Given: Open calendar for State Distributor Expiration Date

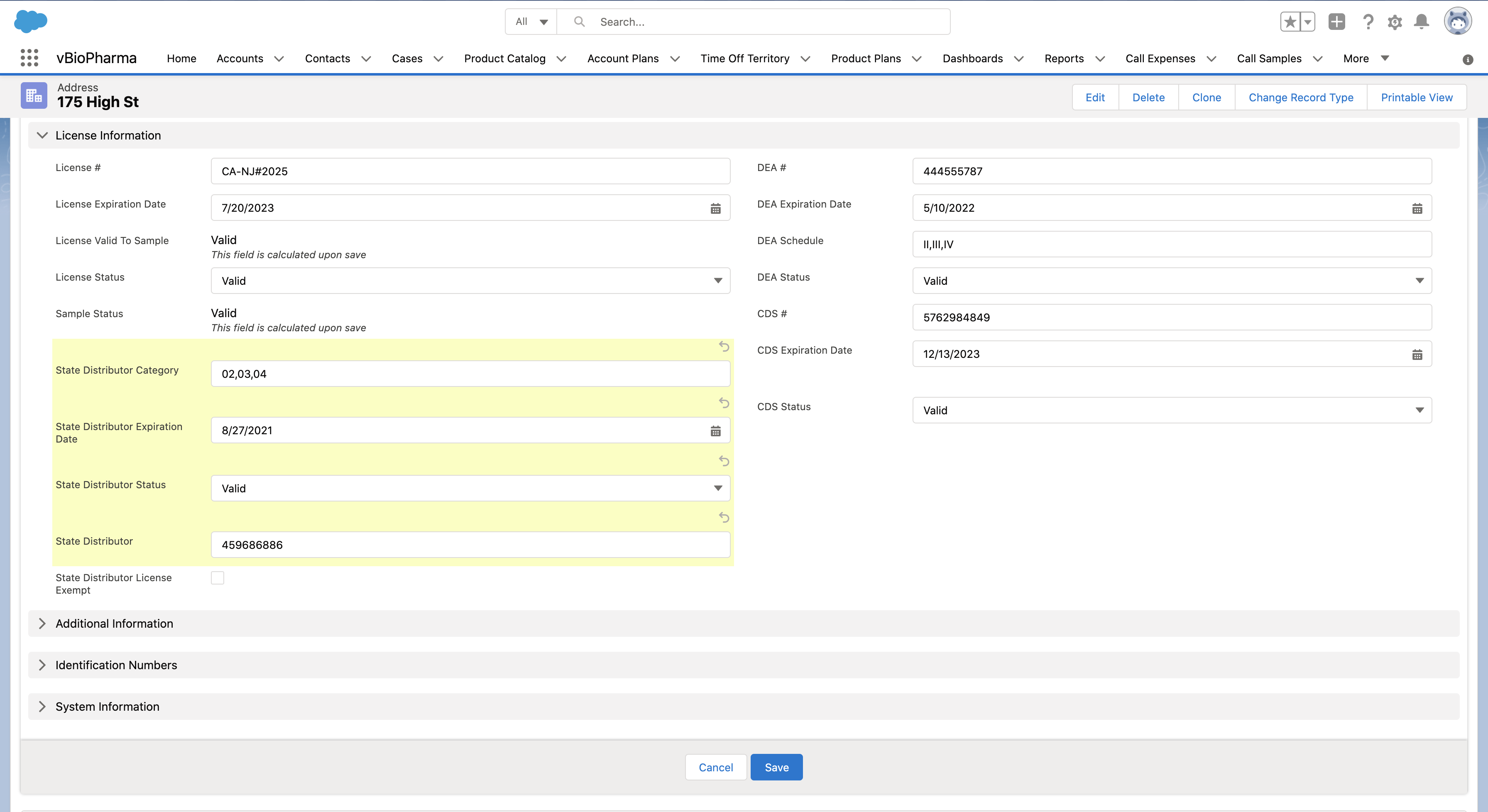Looking at the screenshot, I should (715, 431).
